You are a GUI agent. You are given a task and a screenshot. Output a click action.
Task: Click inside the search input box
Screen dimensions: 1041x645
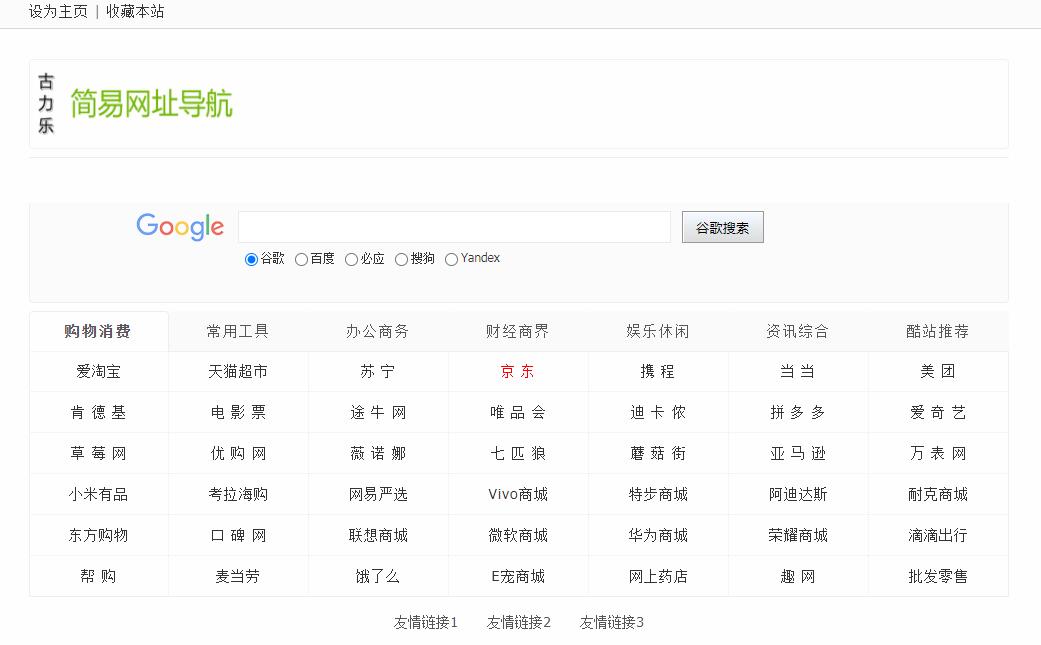[x=454, y=227]
